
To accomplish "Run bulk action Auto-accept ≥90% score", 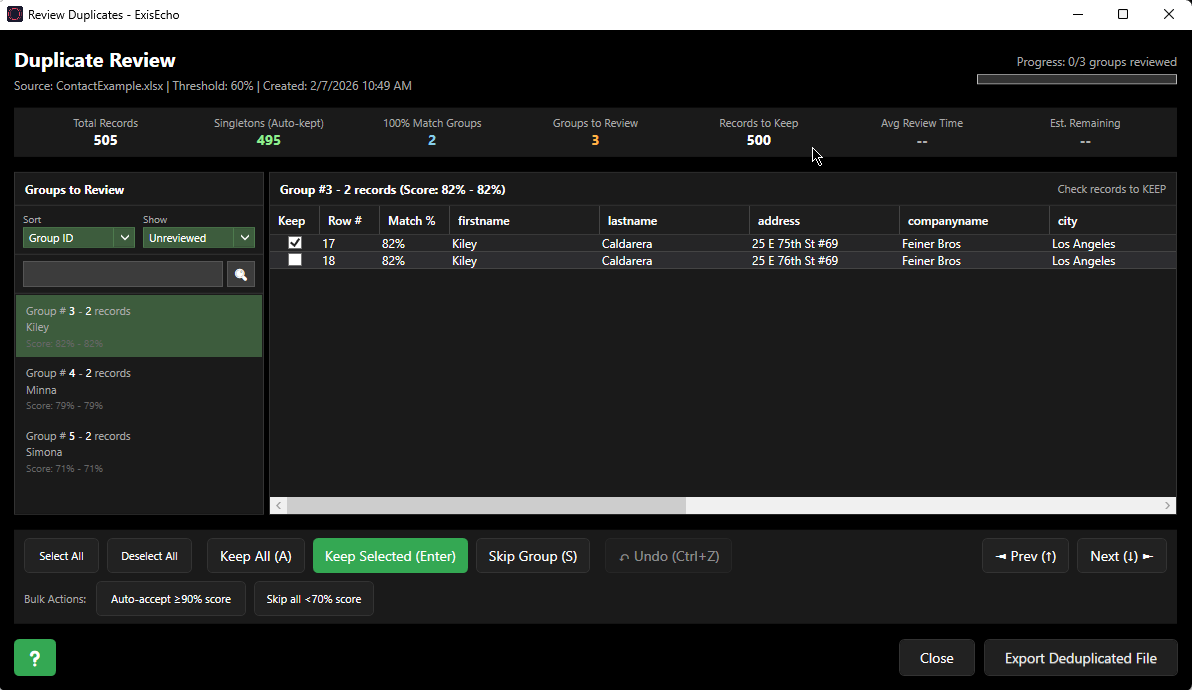I will click(170, 598).
